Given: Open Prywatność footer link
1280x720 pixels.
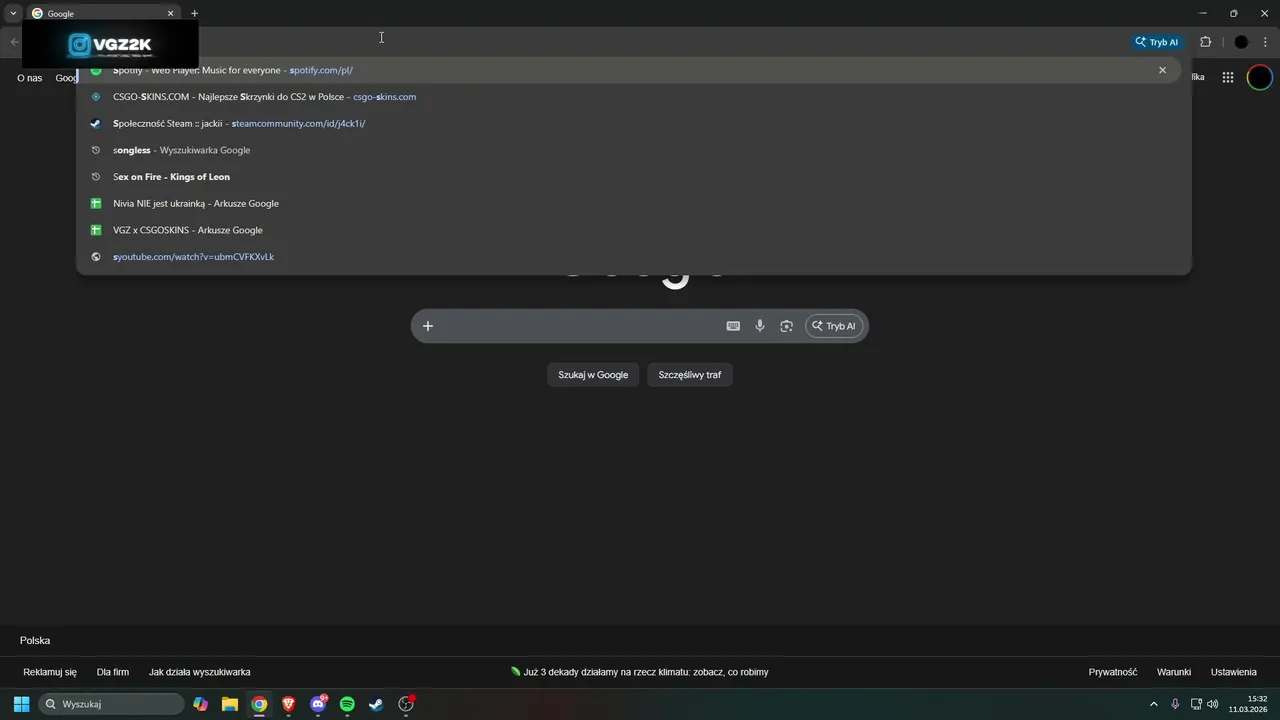Looking at the screenshot, I should (1113, 672).
